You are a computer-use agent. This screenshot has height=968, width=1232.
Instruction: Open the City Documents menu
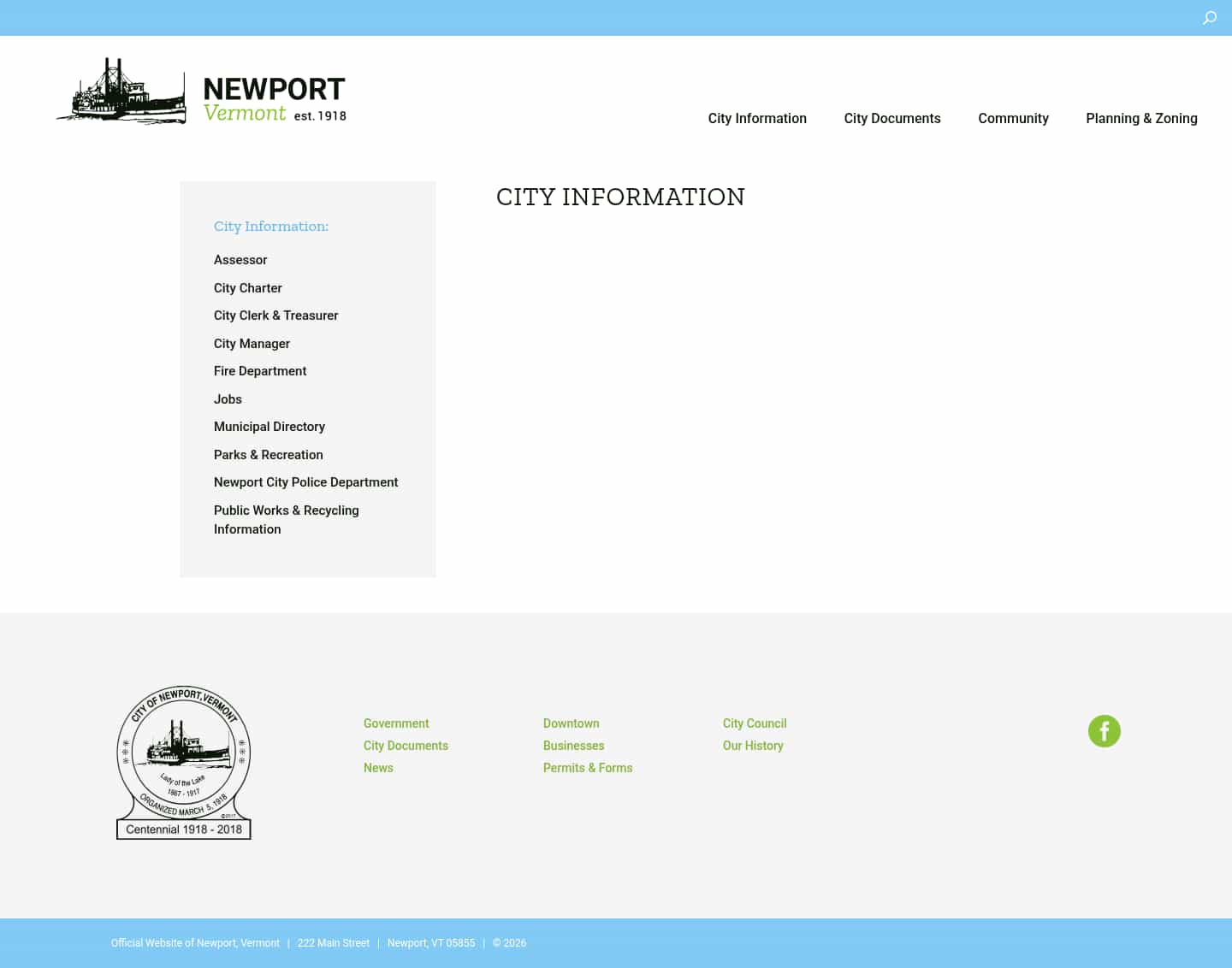tap(892, 118)
